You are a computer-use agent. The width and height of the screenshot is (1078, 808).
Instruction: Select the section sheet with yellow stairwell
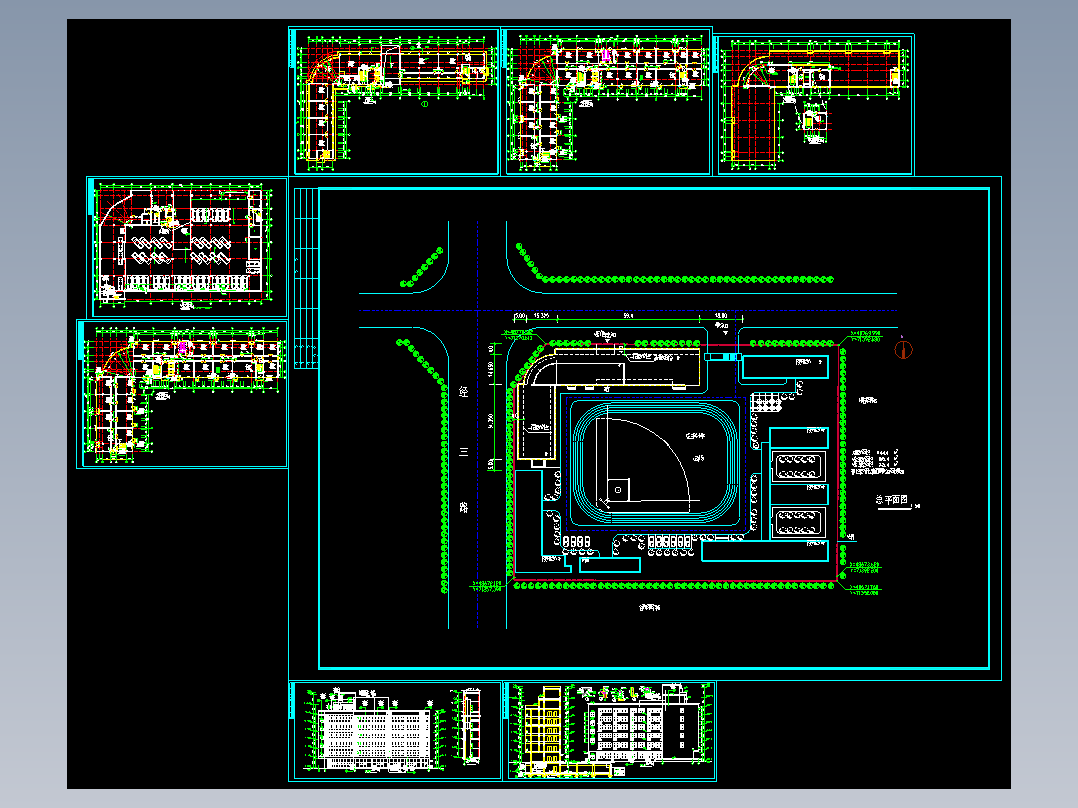click(610, 731)
